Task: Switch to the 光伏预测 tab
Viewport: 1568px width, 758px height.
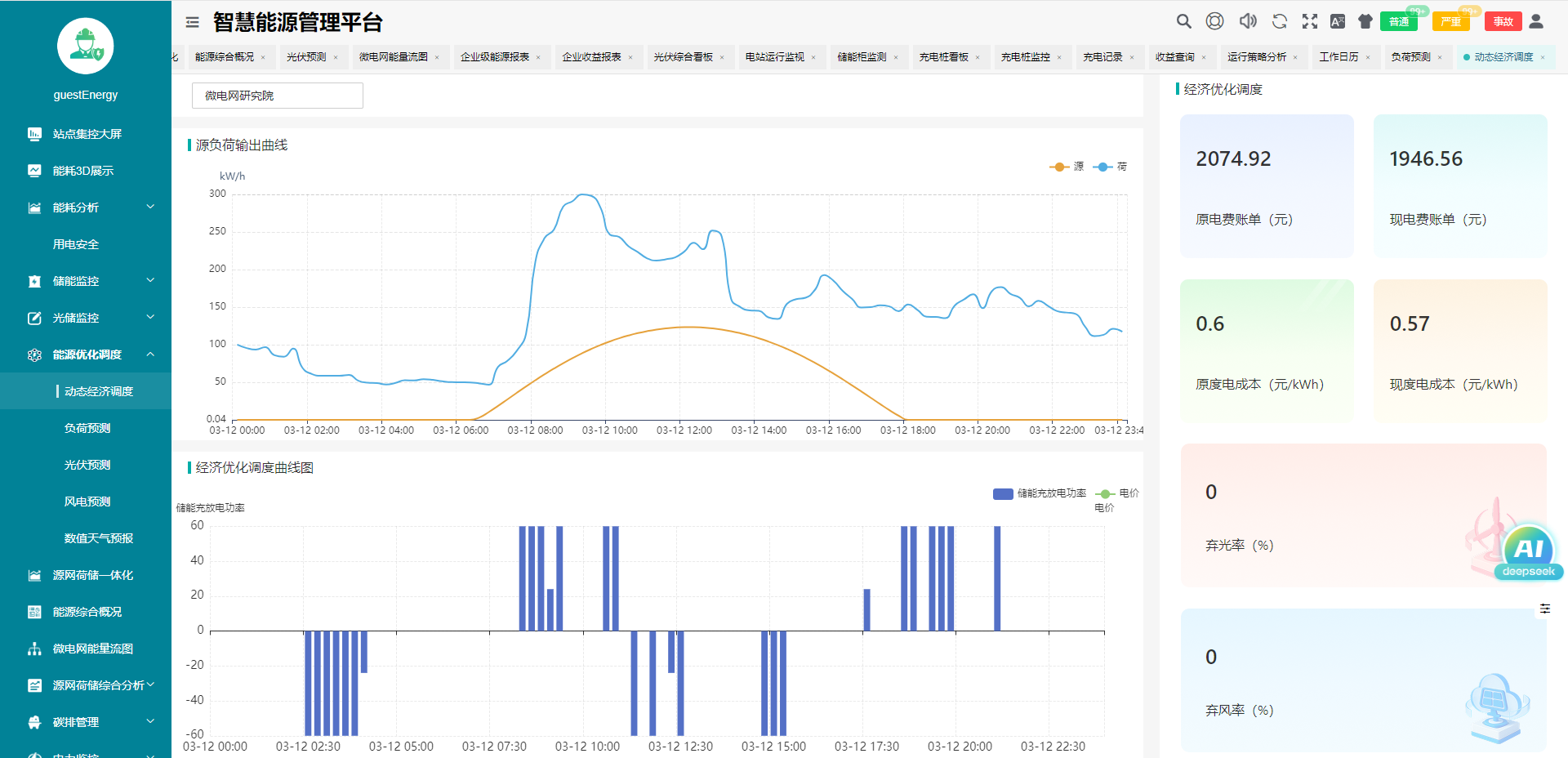Action: coord(306,57)
